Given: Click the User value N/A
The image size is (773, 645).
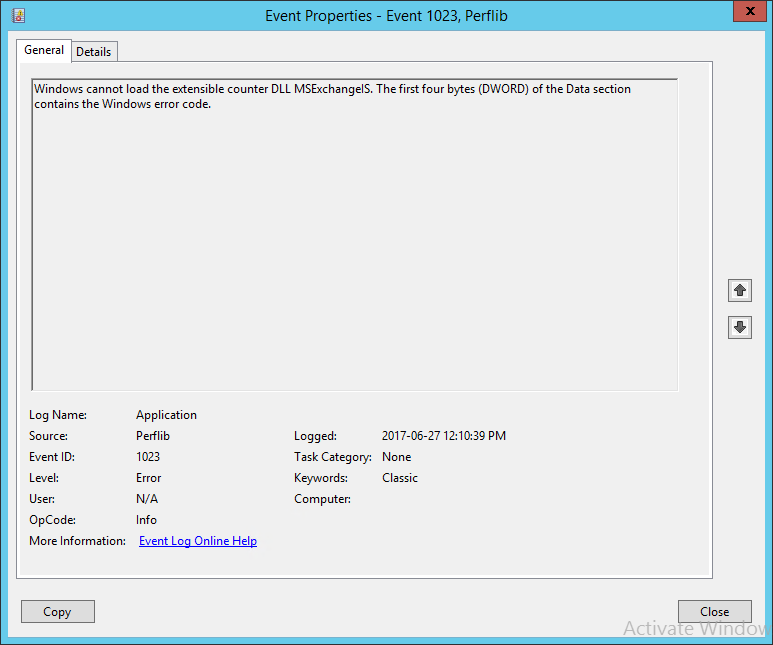Looking at the screenshot, I should click(147, 499).
